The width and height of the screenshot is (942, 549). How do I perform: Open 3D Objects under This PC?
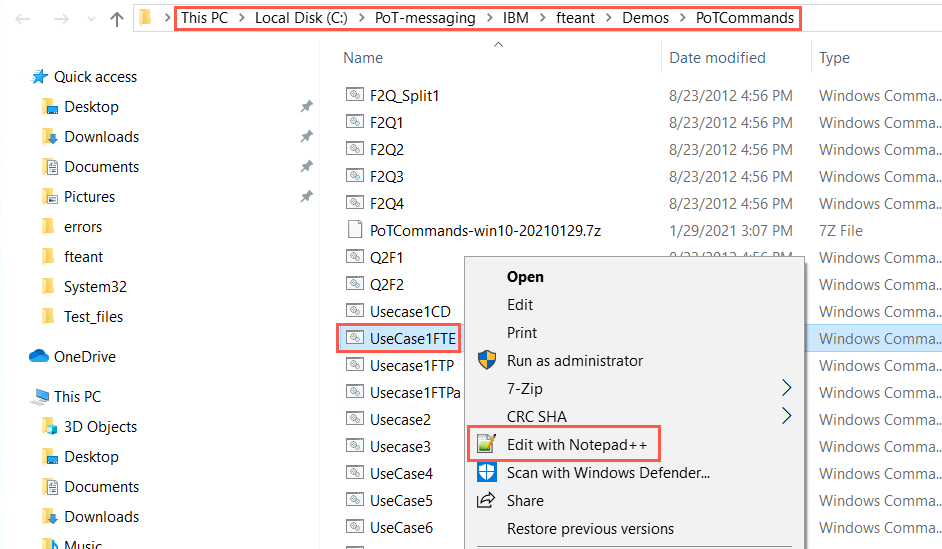100,427
